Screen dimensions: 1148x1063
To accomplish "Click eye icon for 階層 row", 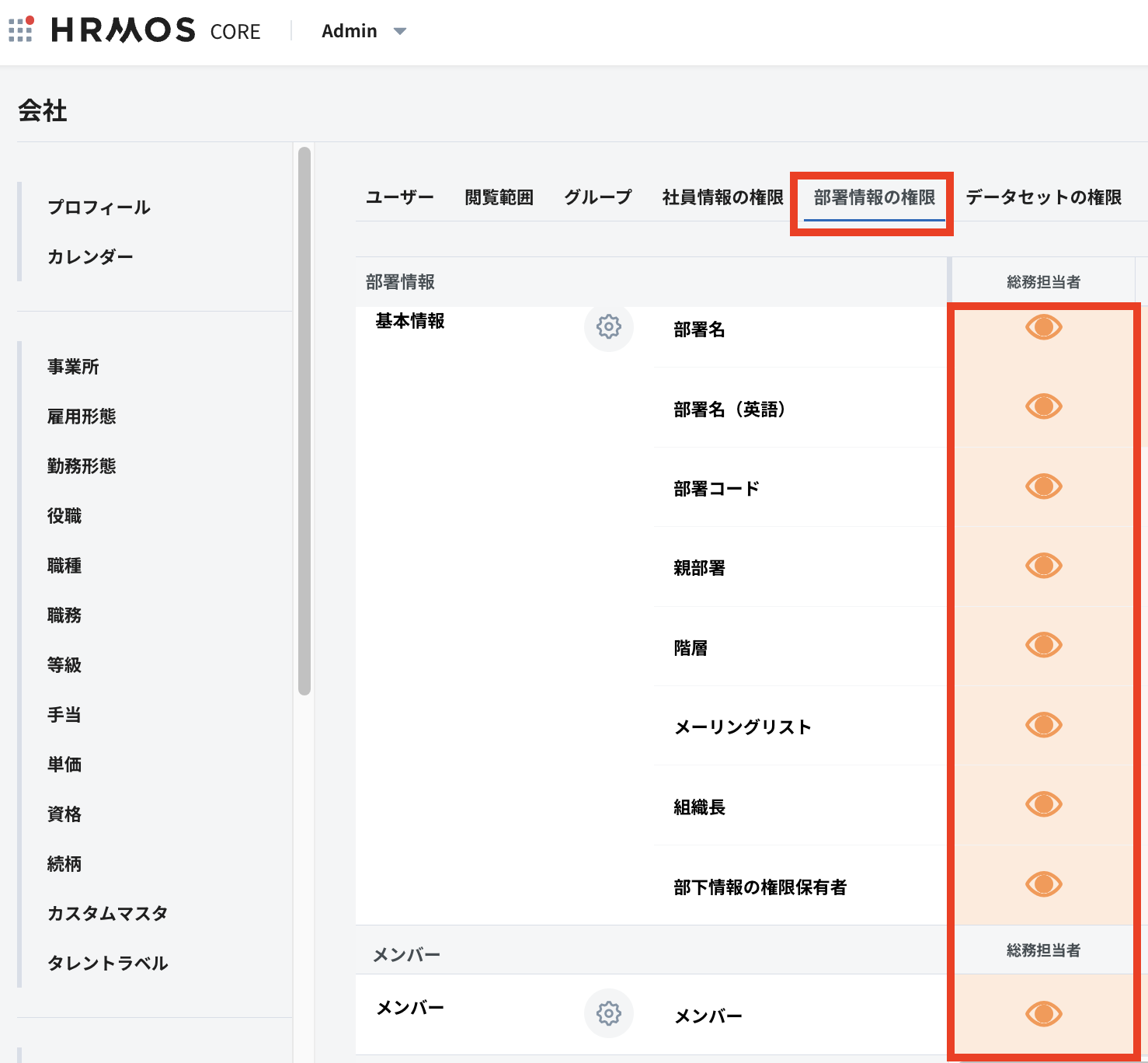I will pyautogui.click(x=1043, y=645).
